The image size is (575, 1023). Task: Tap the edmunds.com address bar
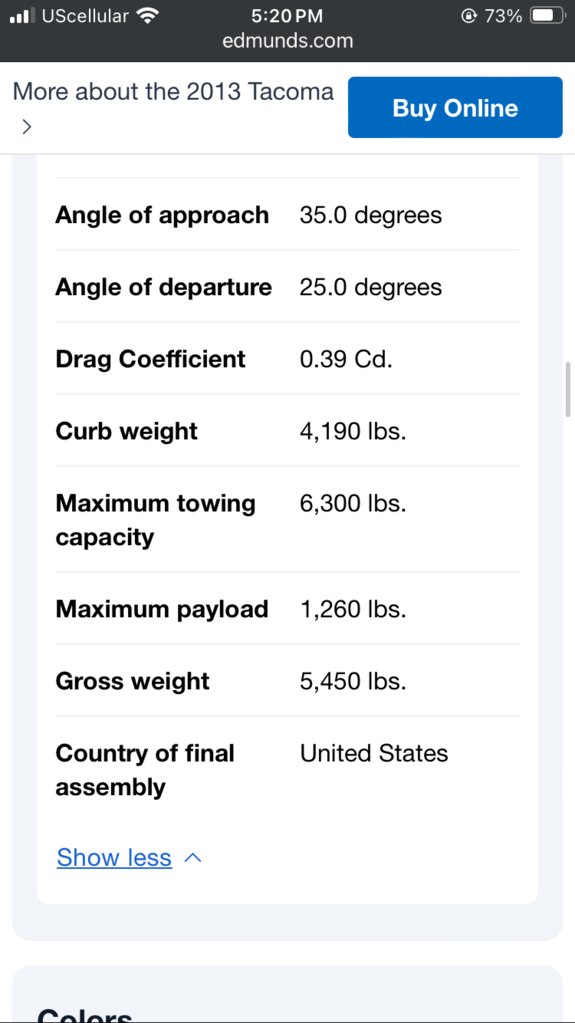(288, 41)
